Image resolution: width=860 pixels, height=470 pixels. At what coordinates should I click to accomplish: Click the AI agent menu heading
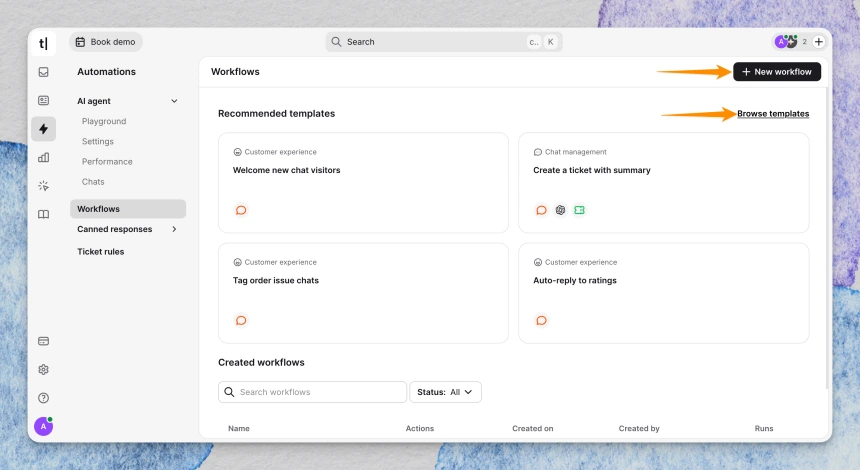[x=94, y=101]
